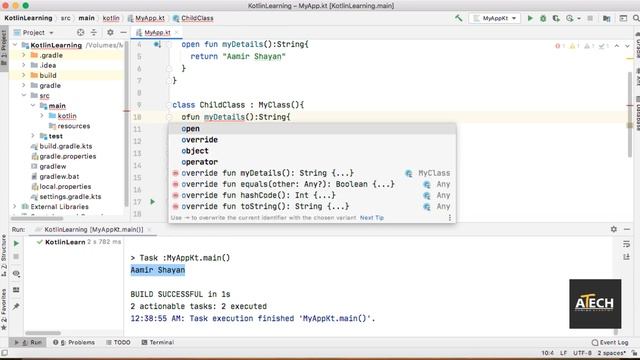Screen dimensions: 640x360
Task: Select override fun myDetails() suggestion
Action: click(312, 173)
